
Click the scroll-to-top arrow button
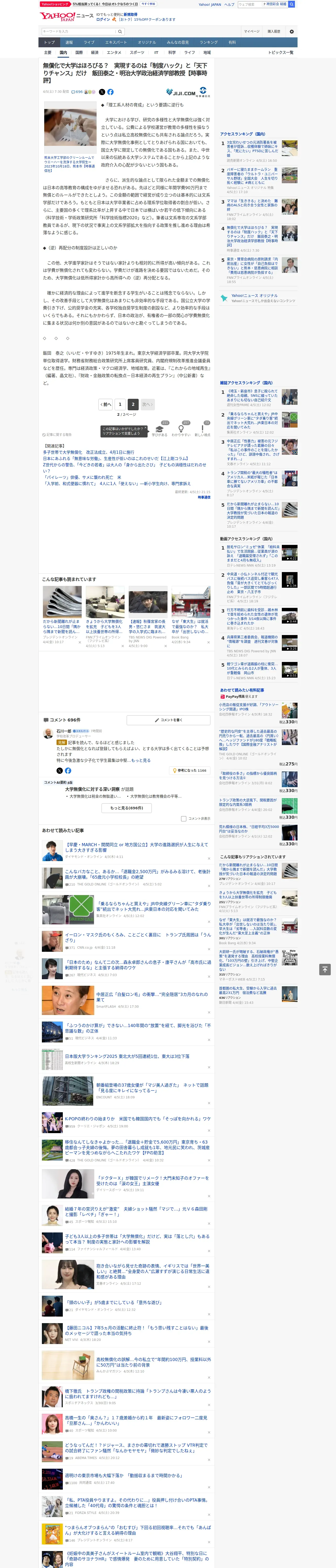[x=325, y=970]
